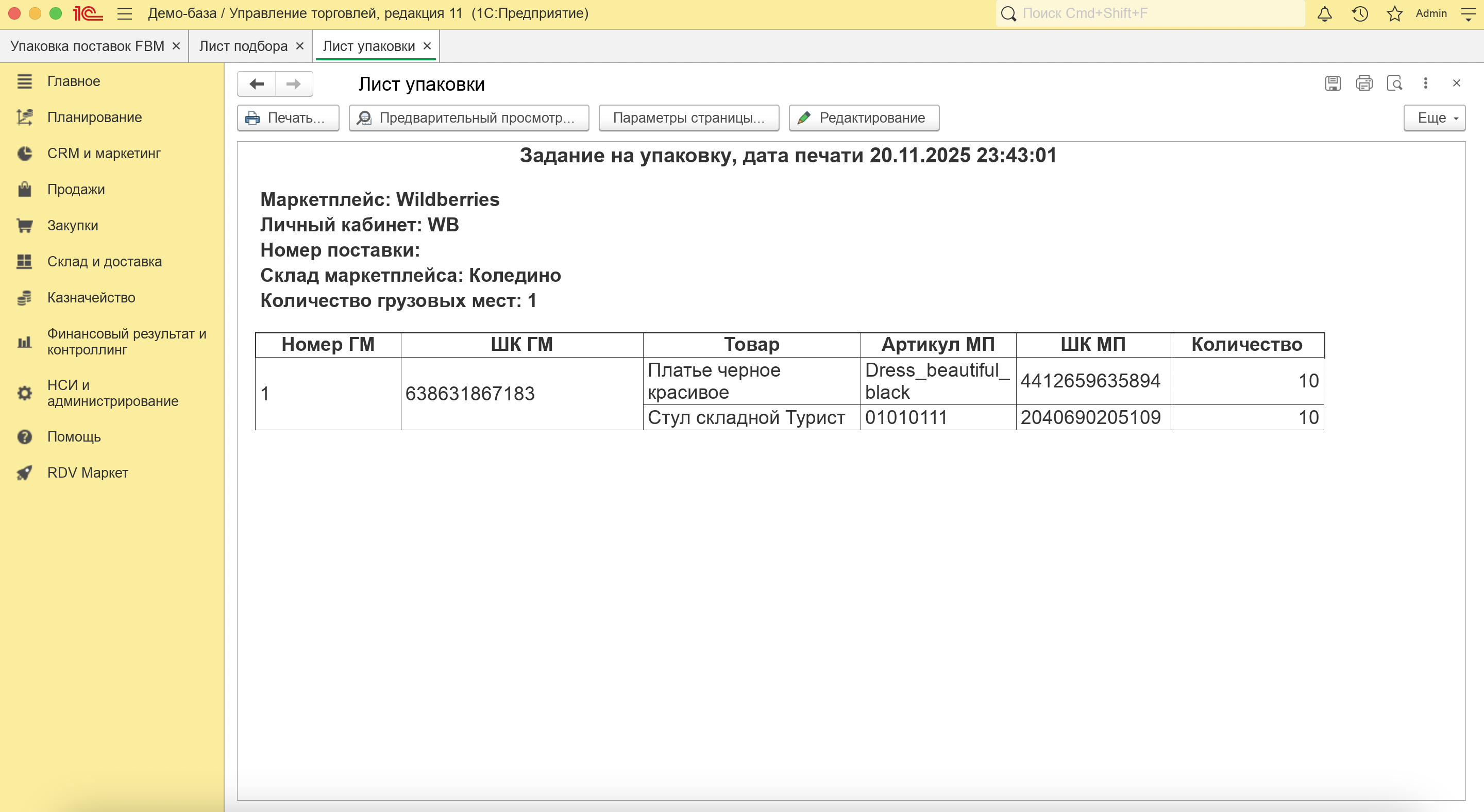The height and width of the screenshot is (812, 1484).
Task: Close the Лист упаковки tab
Action: [x=427, y=46]
